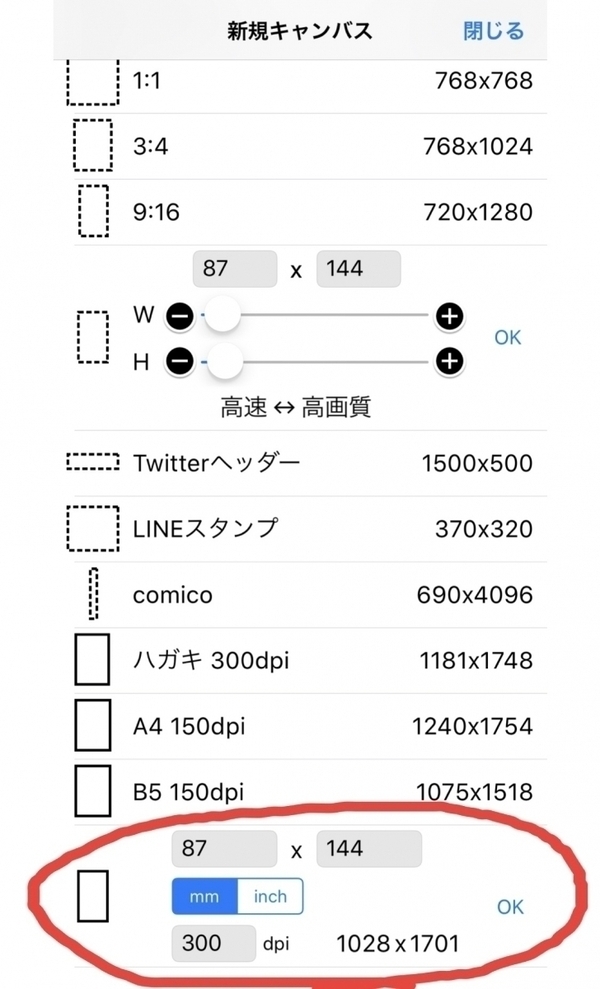The width and height of the screenshot is (600, 989).
Task: Edit the 300 dpi input field
Action: click(x=213, y=942)
